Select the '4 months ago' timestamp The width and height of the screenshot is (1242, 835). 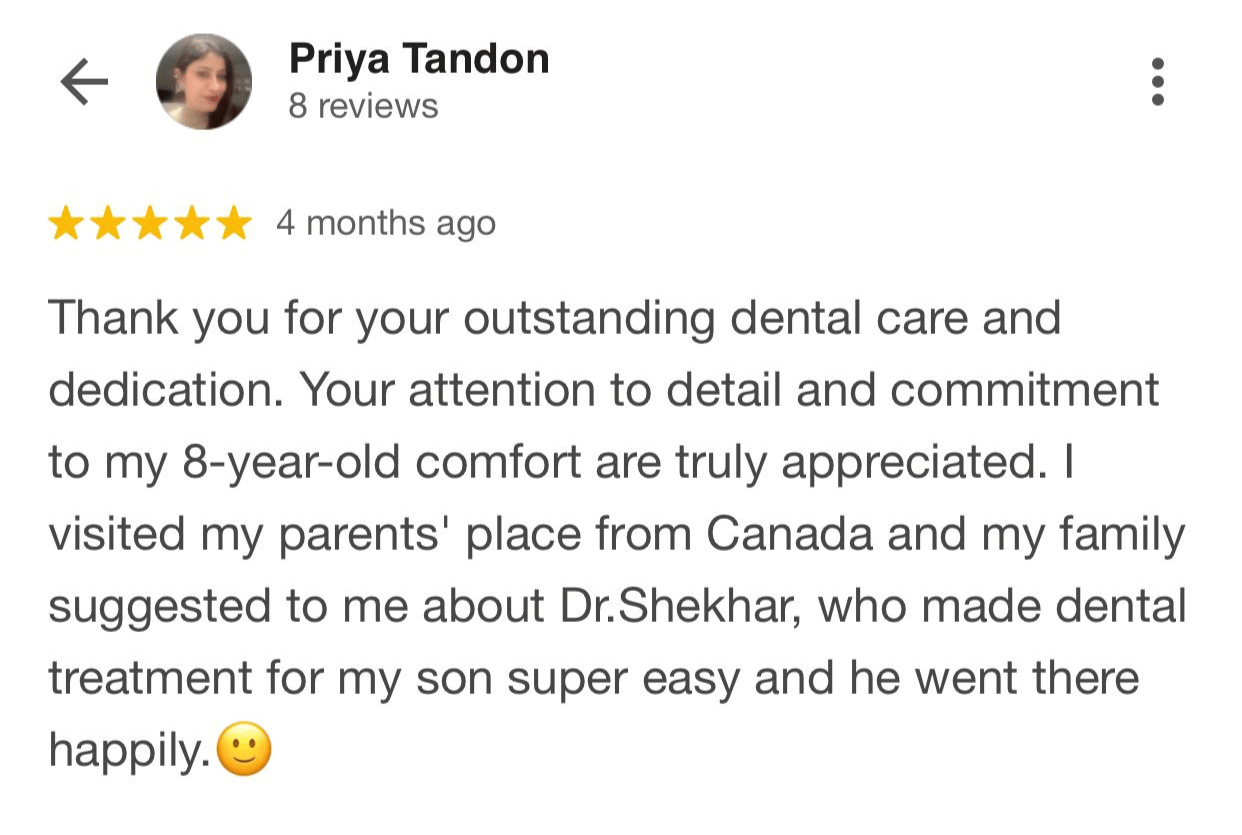point(385,223)
